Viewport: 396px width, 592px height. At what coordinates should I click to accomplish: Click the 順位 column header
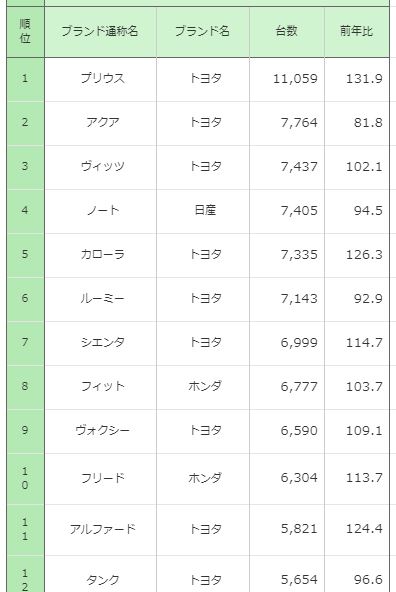click(25, 32)
